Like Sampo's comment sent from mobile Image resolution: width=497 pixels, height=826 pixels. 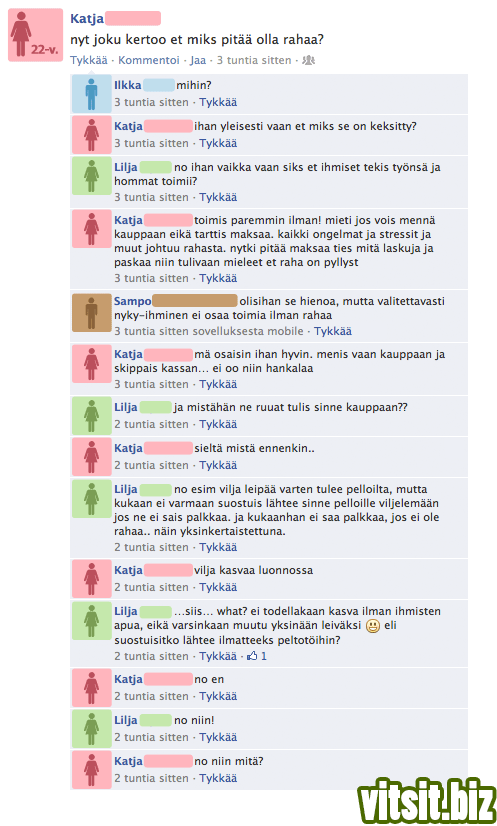(x=333, y=331)
